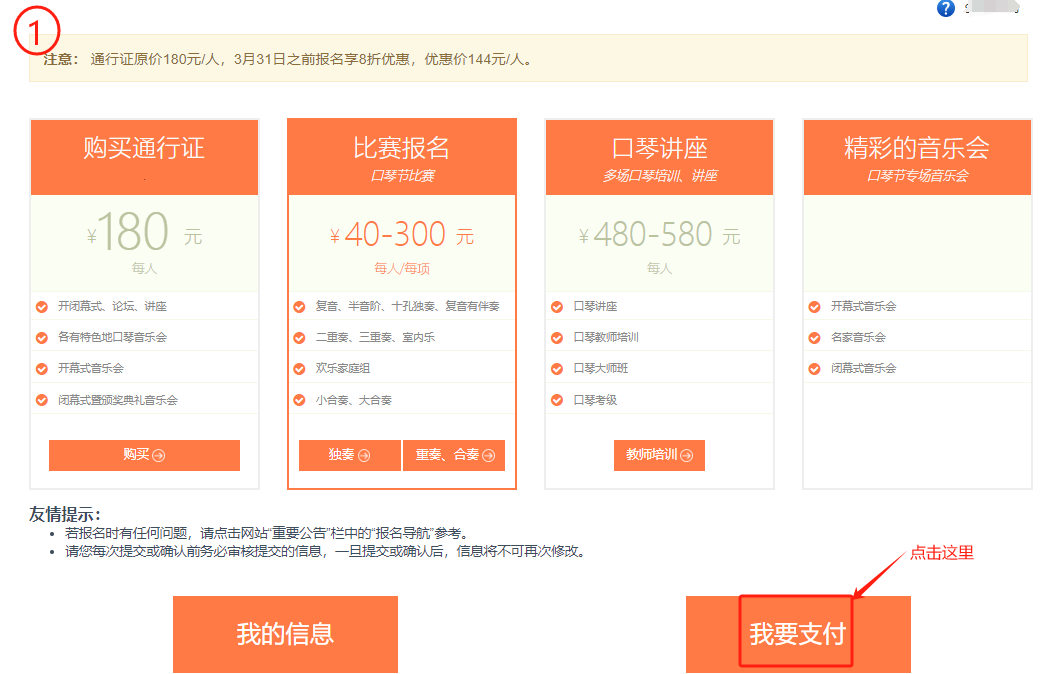Click check icon beside 口琴教师培训
Image resolution: width=1057 pixels, height=674 pixels.
click(557, 338)
